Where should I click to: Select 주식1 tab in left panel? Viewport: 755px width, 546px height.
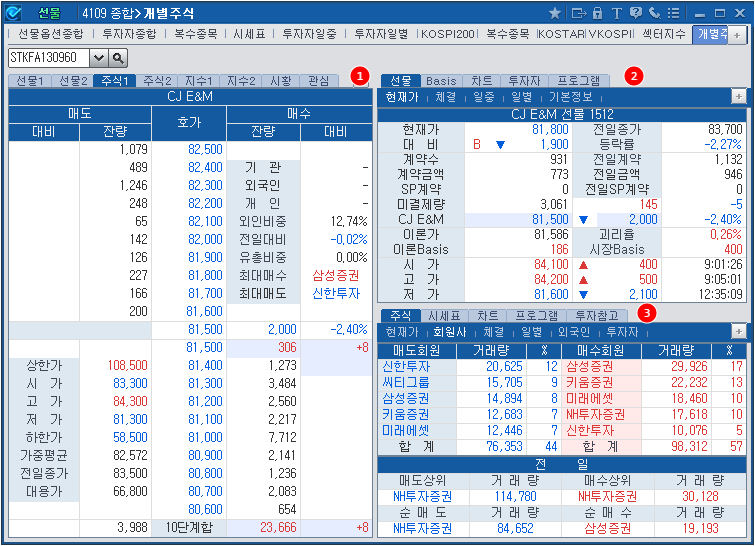pos(115,81)
